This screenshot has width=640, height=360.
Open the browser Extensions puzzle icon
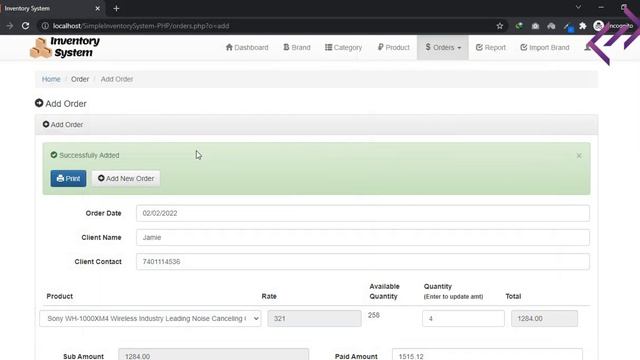[583, 26]
